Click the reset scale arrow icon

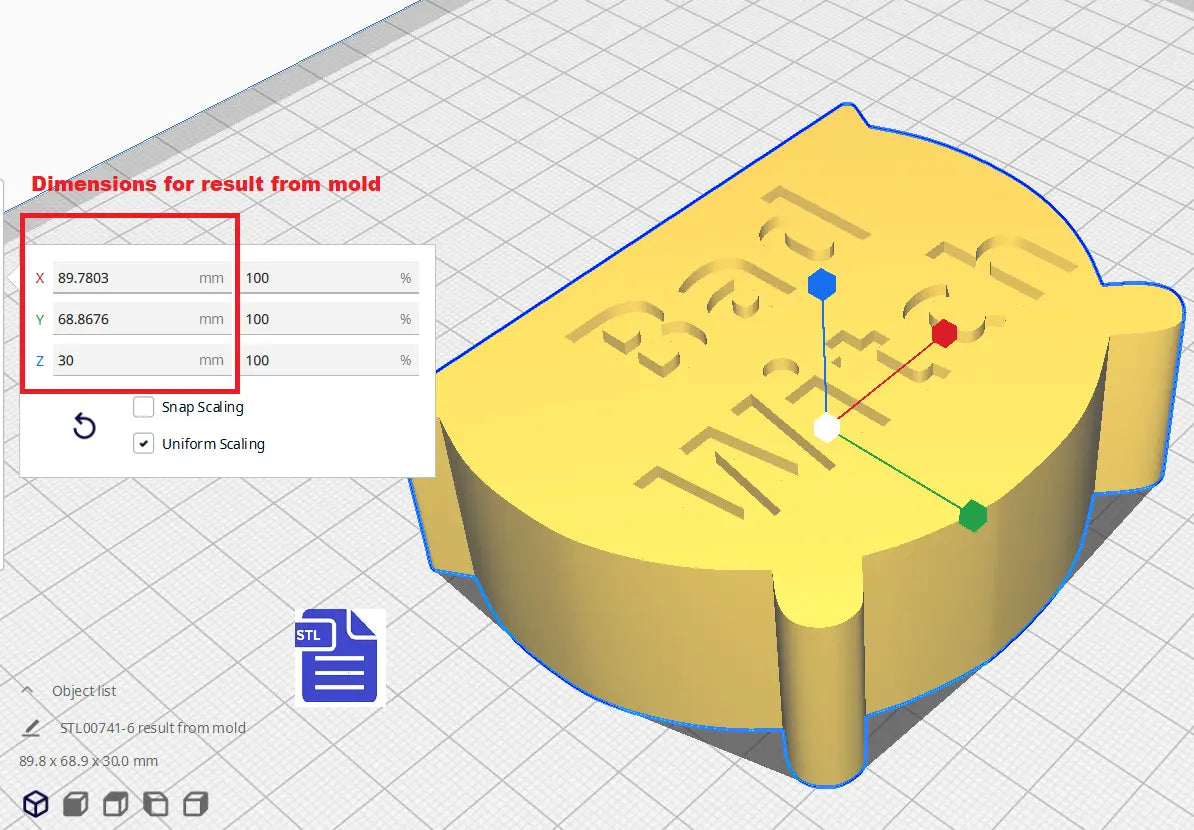pyautogui.click(x=85, y=427)
